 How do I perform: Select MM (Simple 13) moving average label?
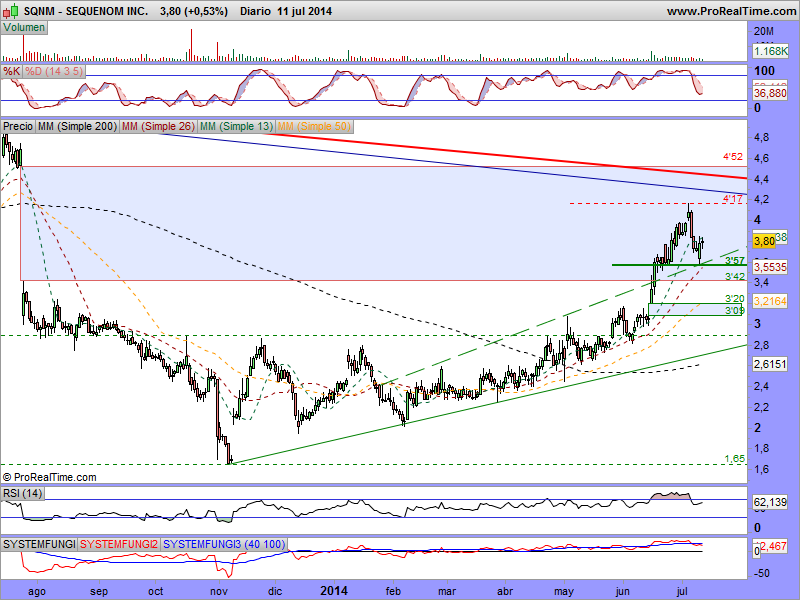236,126
